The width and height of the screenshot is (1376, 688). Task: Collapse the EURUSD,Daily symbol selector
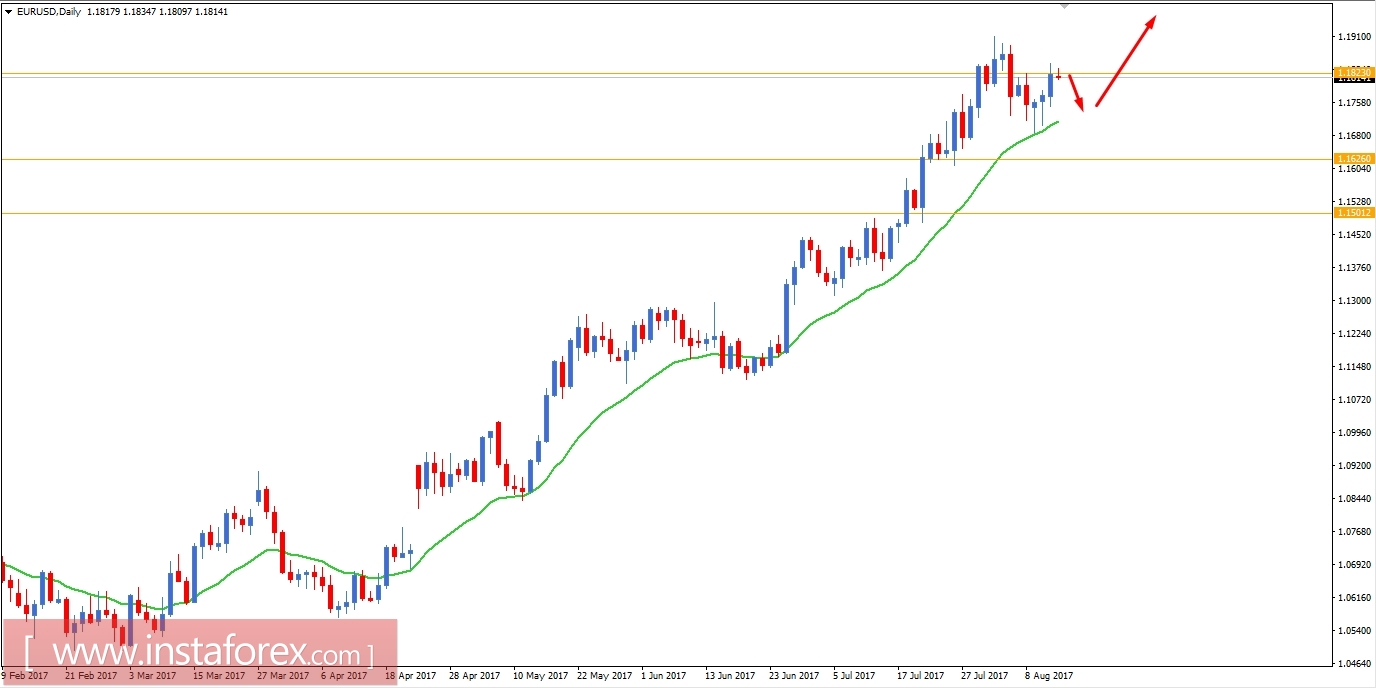[x=9, y=12]
